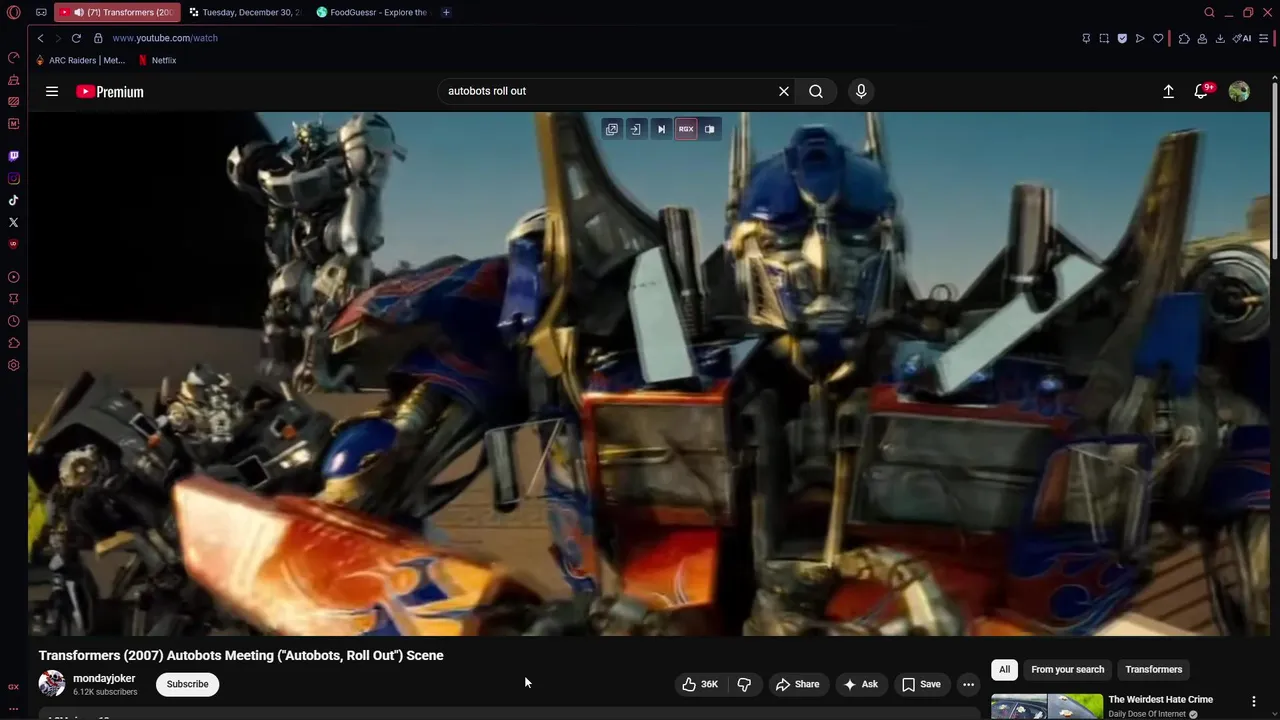
Task: Open Instagram in the sidebar
Action: point(14,178)
